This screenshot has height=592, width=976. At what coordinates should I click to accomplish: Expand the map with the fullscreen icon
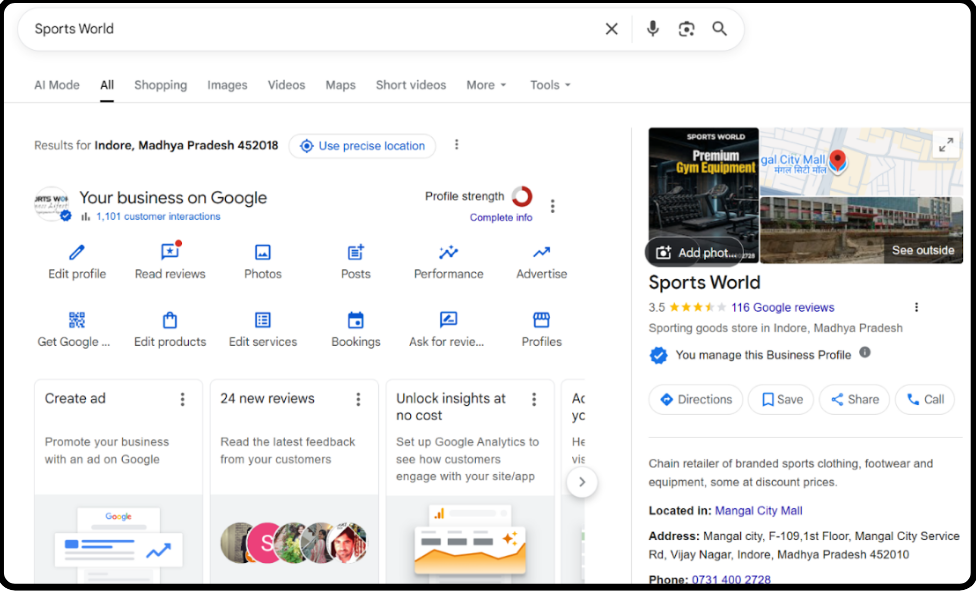click(x=945, y=145)
